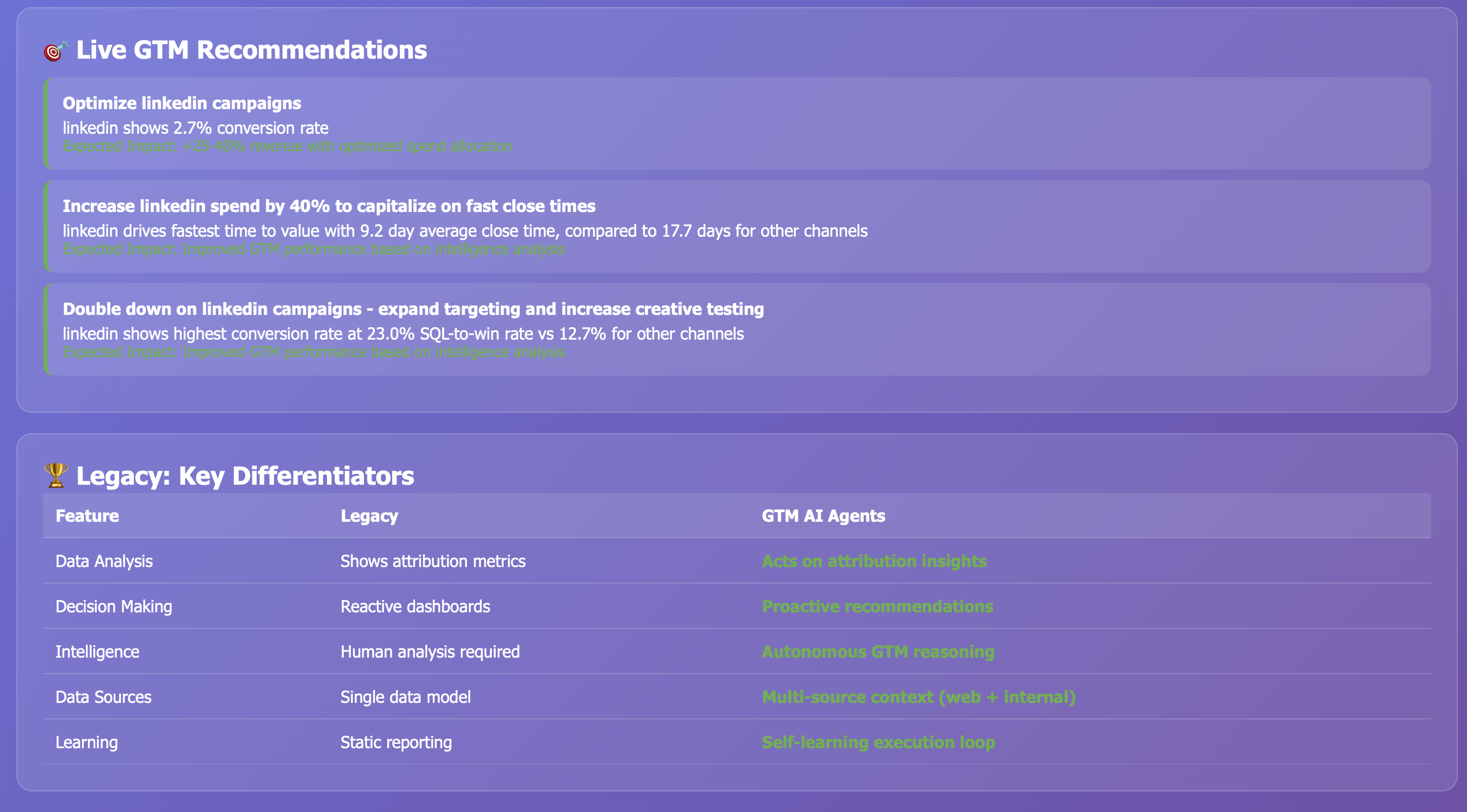
Task: Click the Feature column header
Action: click(87, 516)
